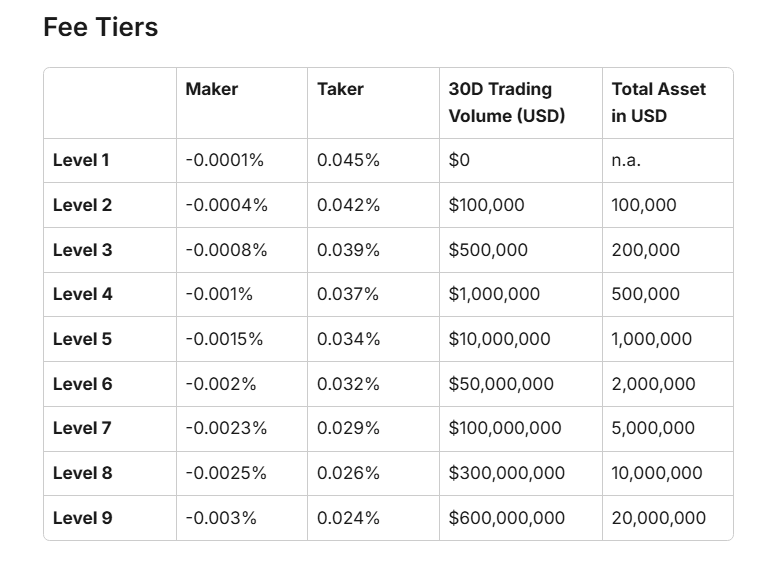The image size is (776, 561).
Task: Select the Taker column header
Action: [x=340, y=89]
